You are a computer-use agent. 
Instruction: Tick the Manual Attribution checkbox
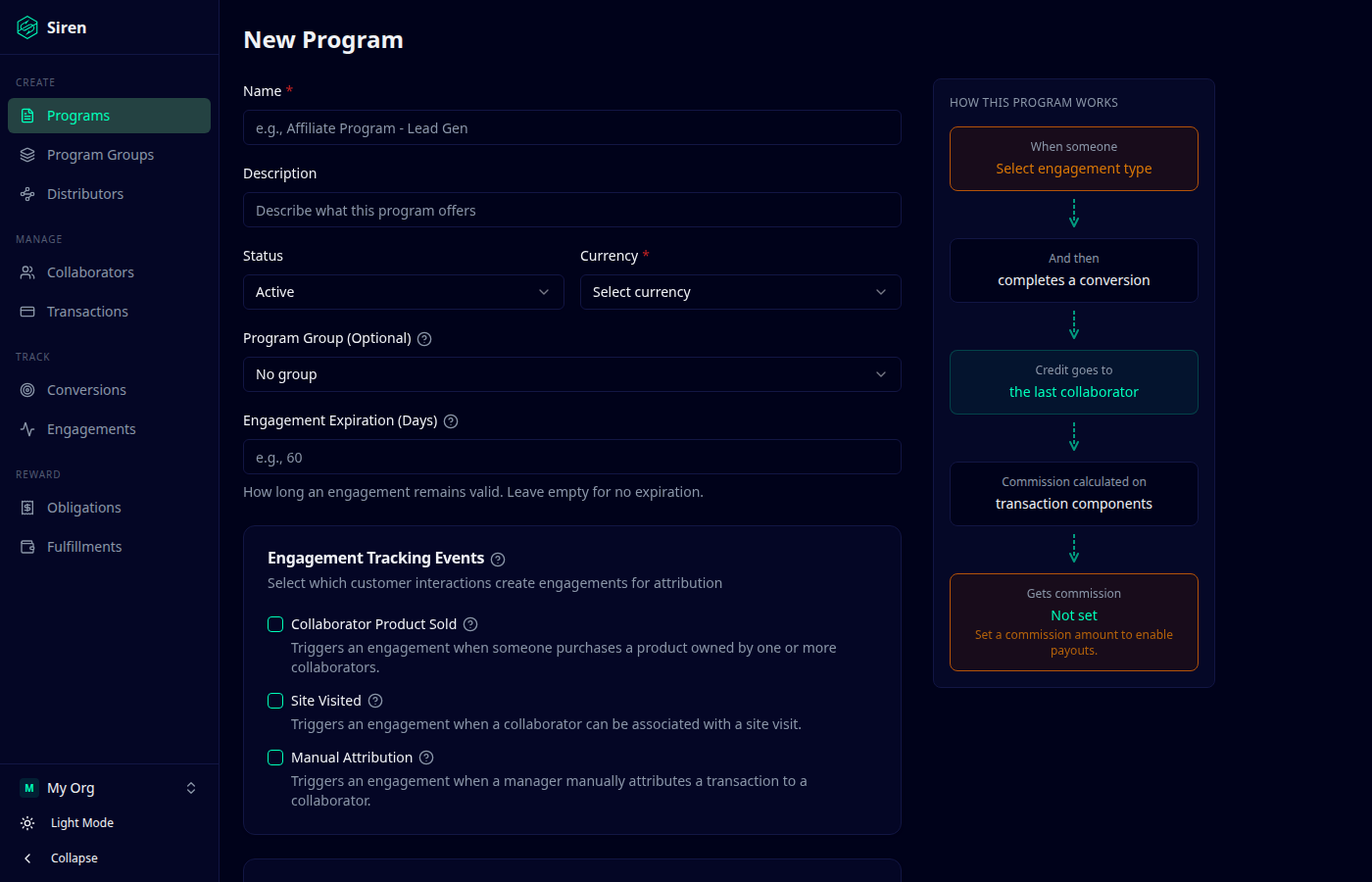pos(275,758)
